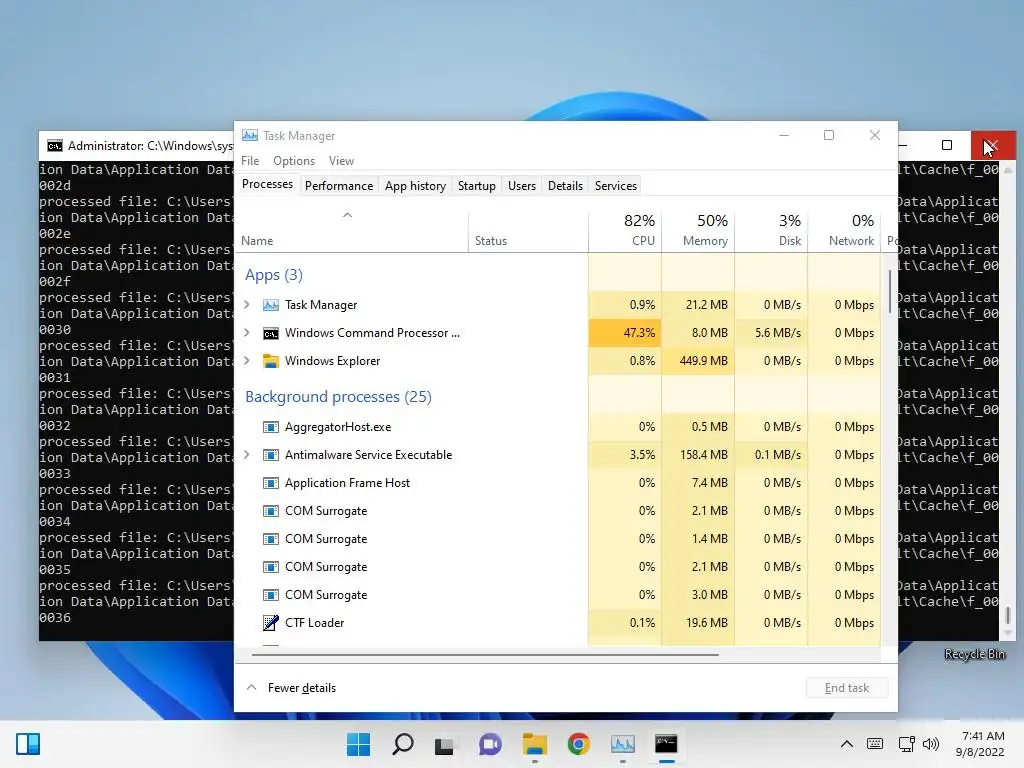1024x768 pixels.
Task: Click the Task Manager title bar icon
Action: (x=249, y=135)
